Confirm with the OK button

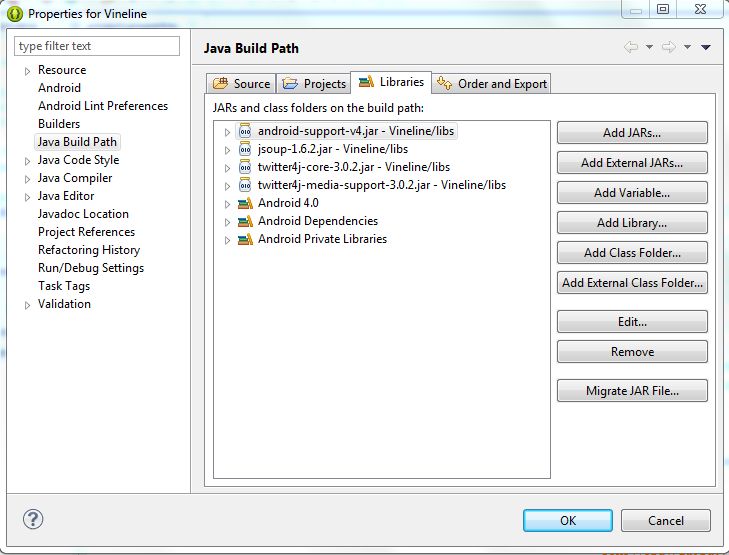[x=568, y=521]
